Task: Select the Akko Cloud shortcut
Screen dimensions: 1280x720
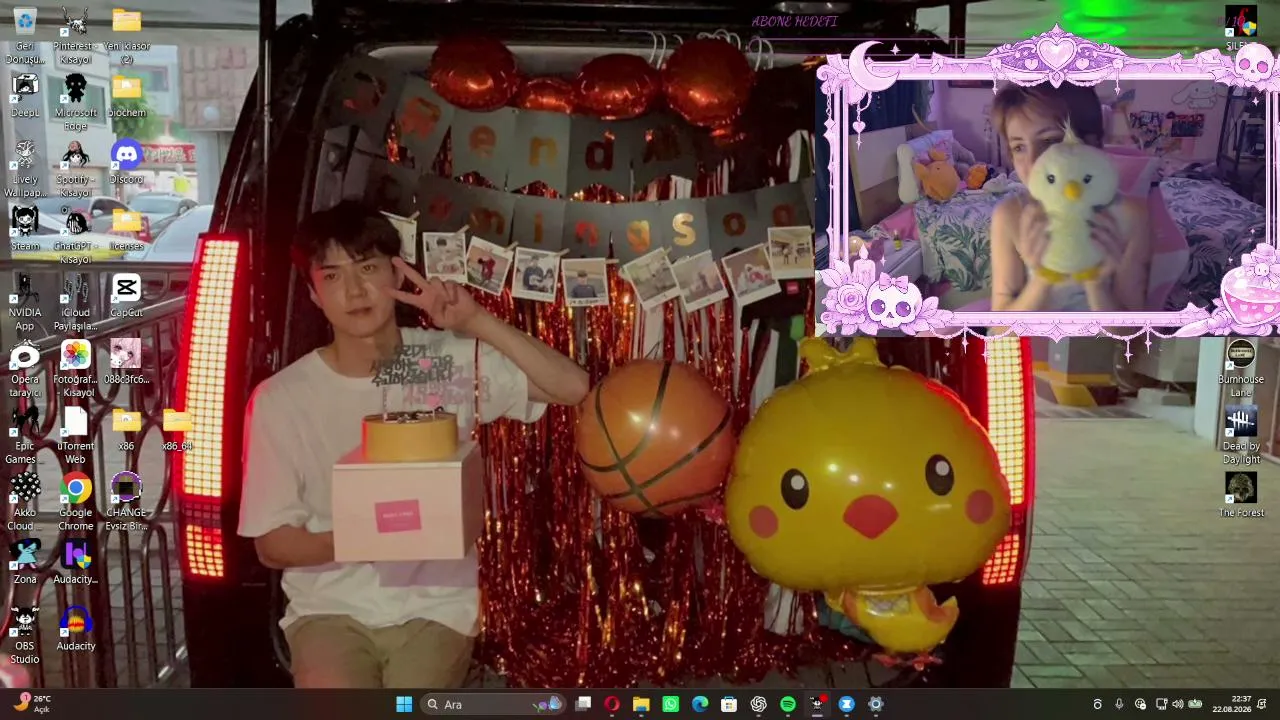Action: coord(25,503)
